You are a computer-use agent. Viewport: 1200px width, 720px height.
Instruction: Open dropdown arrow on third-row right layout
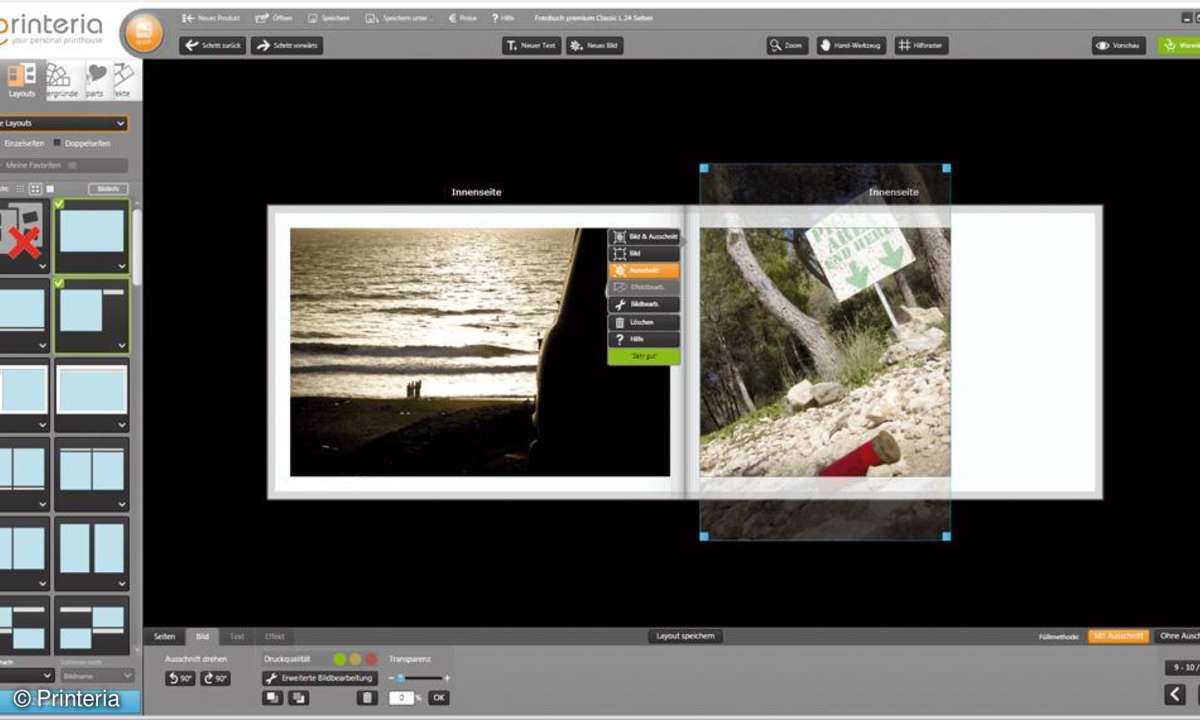point(121,424)
